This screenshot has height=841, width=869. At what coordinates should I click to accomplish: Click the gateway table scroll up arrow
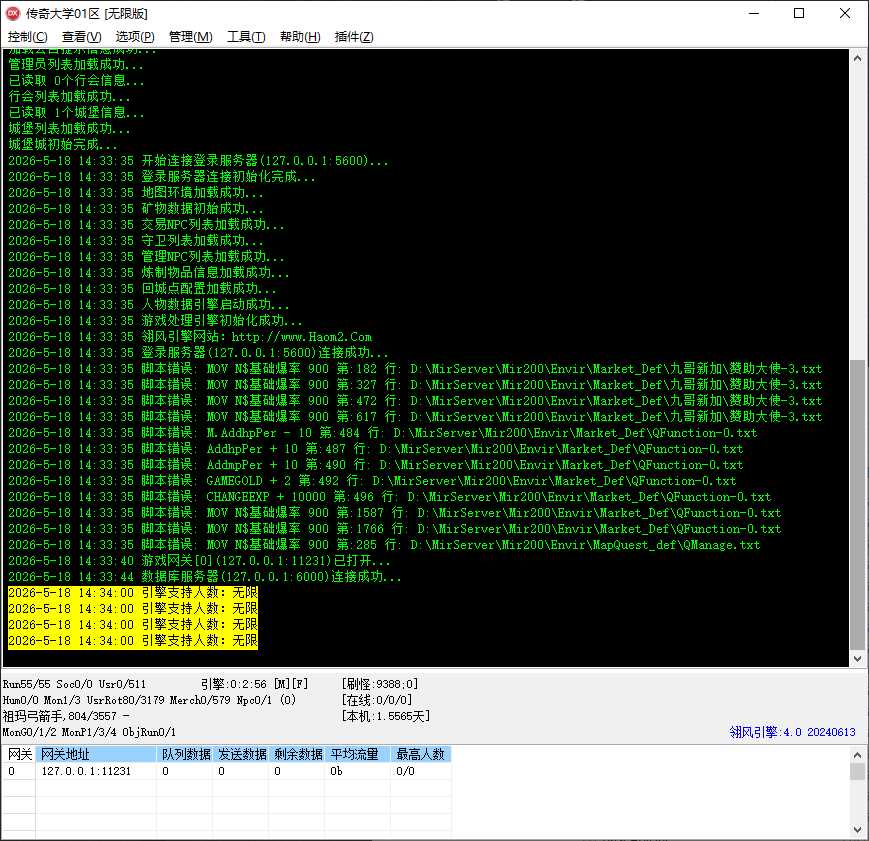(857, 755)
